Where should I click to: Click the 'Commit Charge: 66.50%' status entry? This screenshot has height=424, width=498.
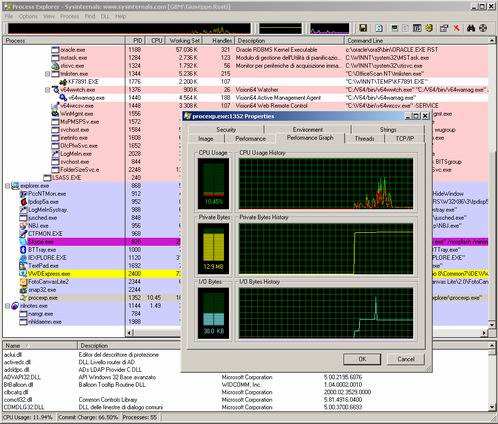(x=88, y=417)
